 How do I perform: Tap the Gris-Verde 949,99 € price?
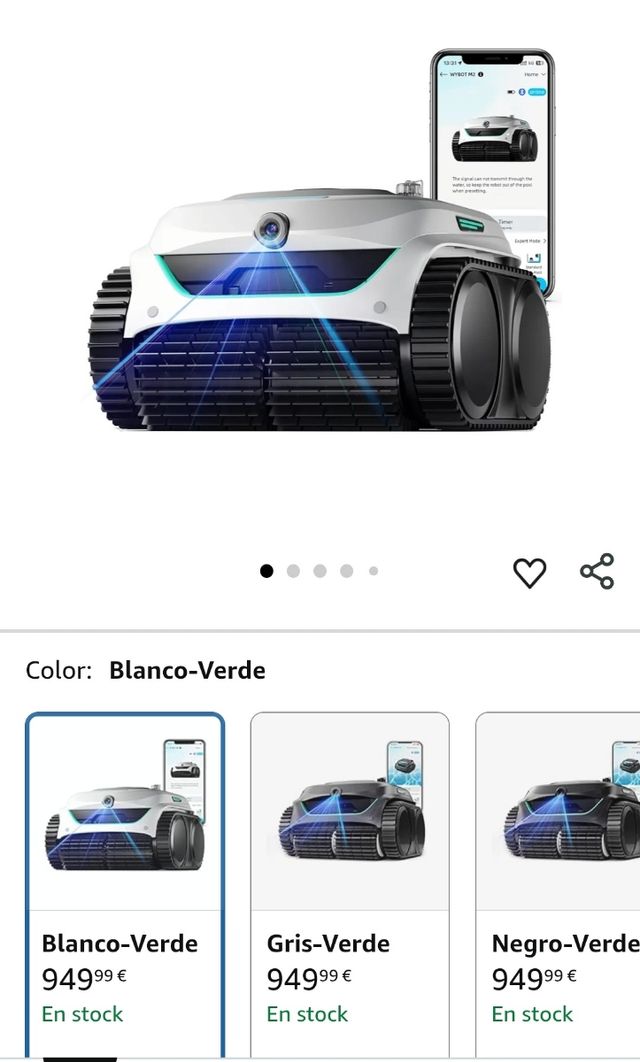[309, 978]
